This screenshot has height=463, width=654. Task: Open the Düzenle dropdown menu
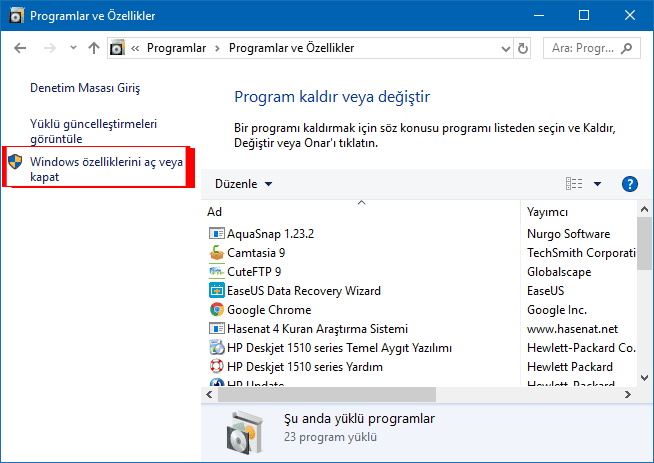[x=243, y=184]
